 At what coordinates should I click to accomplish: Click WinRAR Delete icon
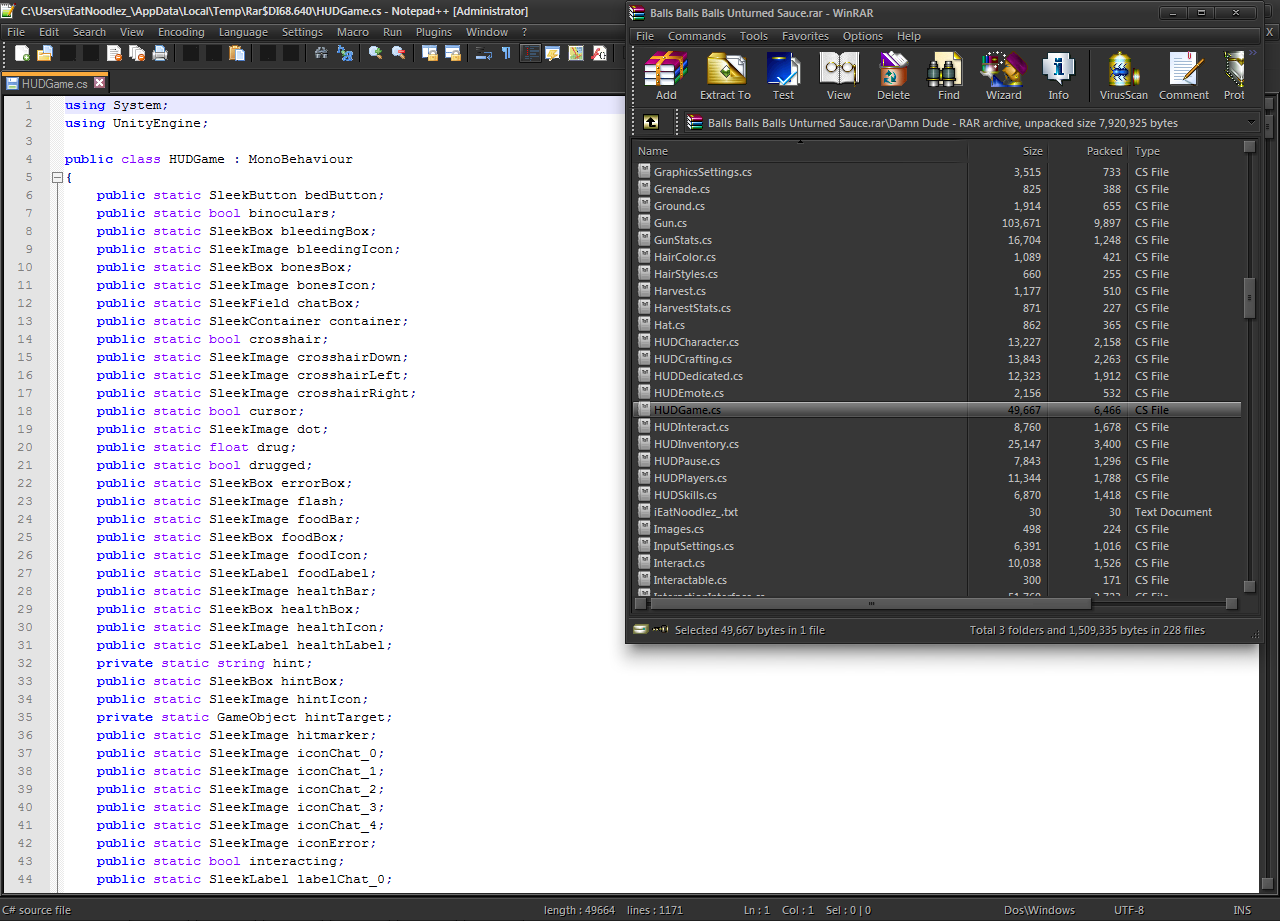pyautogui.click(x=893, y=76)
